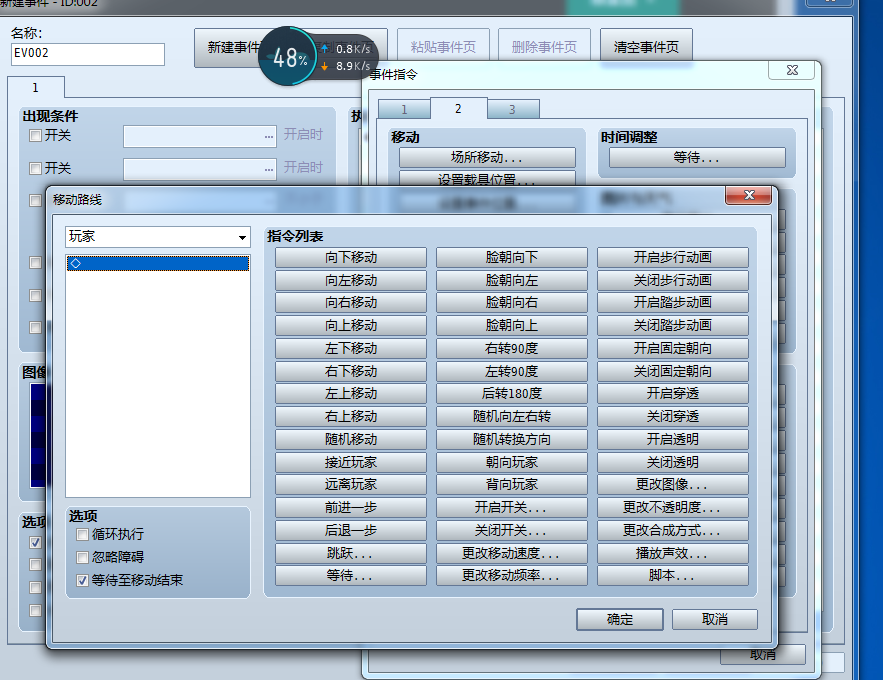Select the 脸朝向下 command
The height and width of the screenshot is (680, 883).
[512, 258]
